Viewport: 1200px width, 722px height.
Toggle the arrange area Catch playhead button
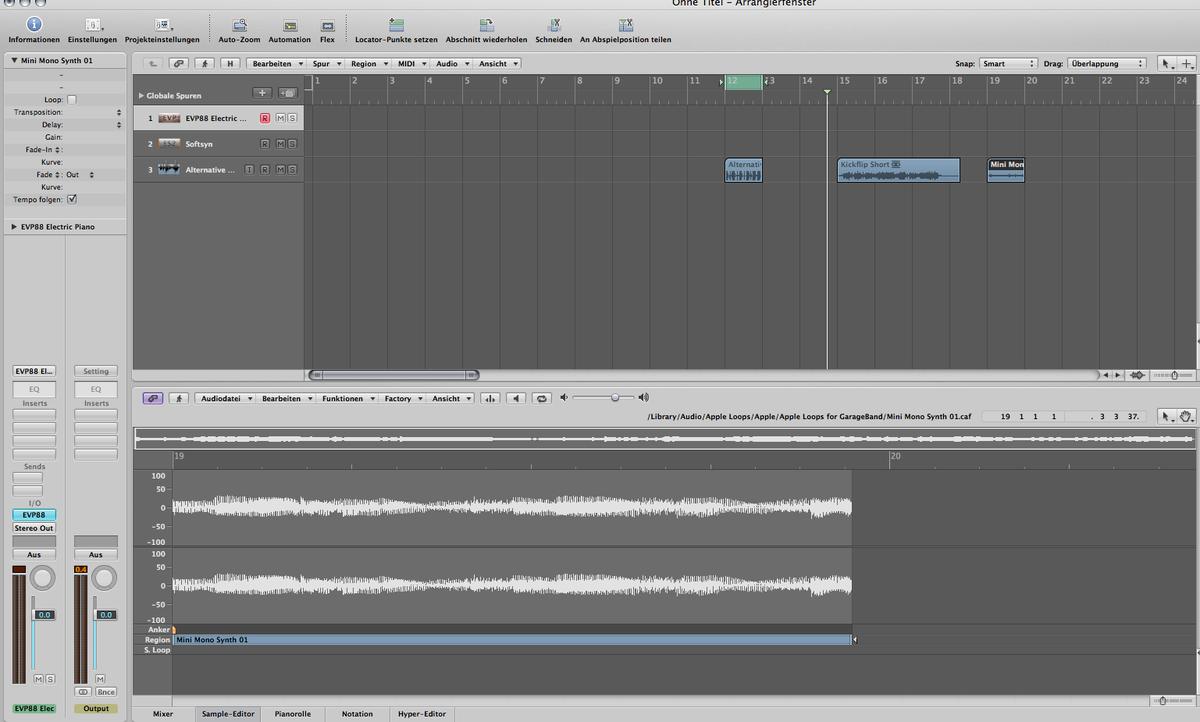click(x=205, y=63)
